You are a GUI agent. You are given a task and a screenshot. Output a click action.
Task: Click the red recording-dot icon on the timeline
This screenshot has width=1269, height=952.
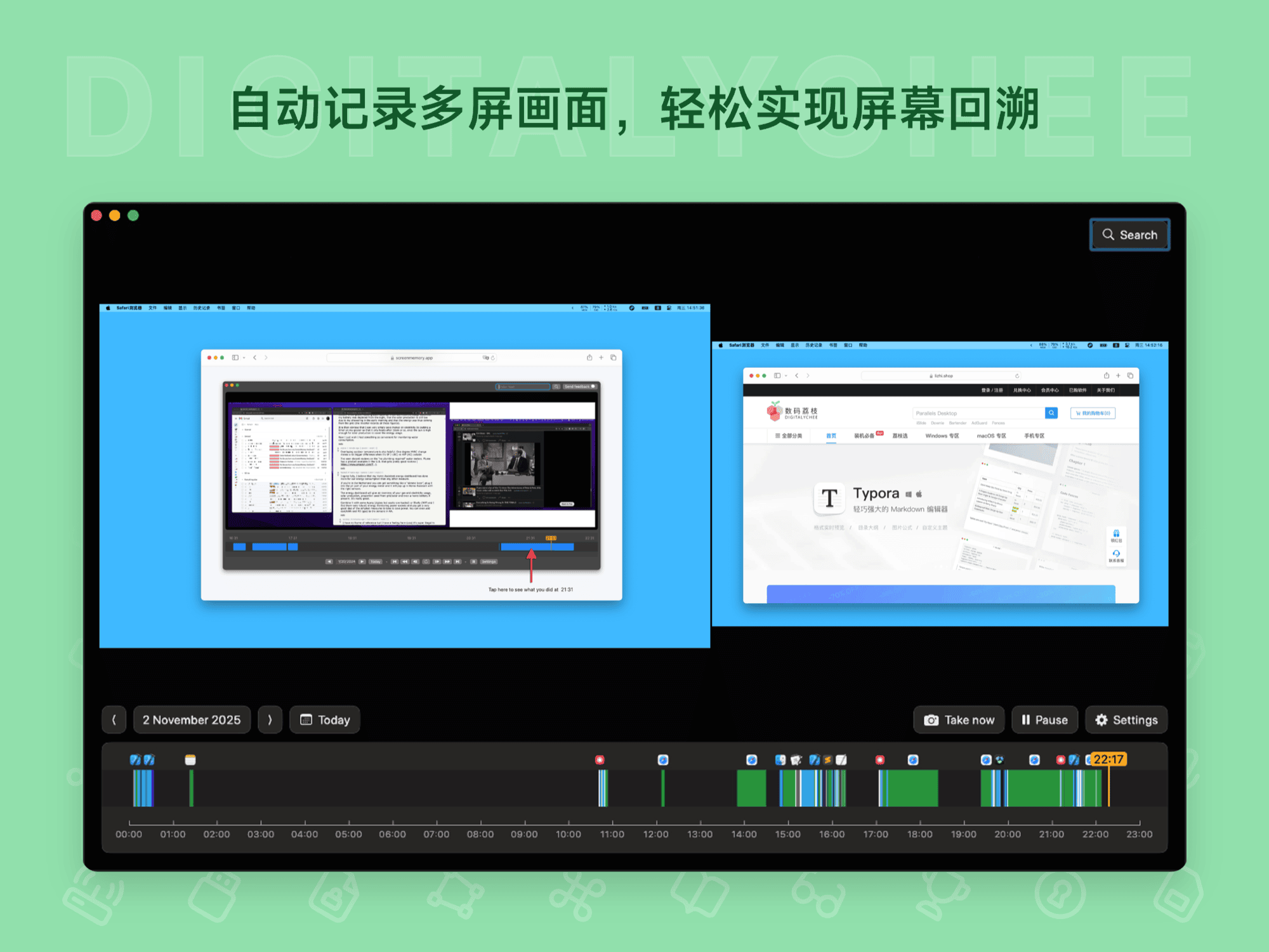pyautogui.click(x=600, y=760)
